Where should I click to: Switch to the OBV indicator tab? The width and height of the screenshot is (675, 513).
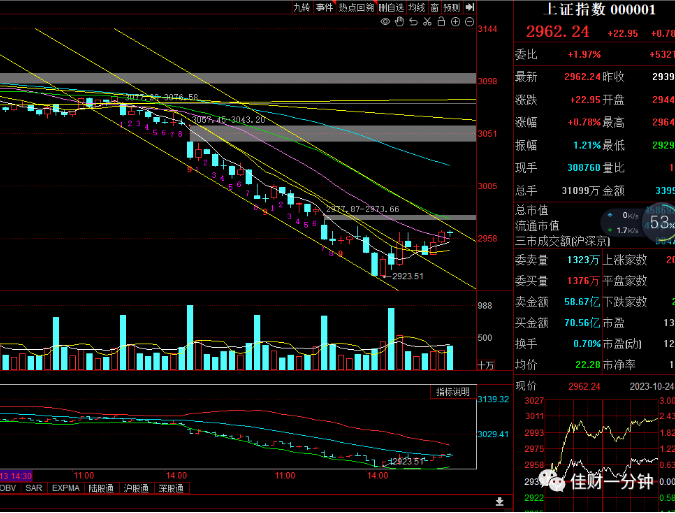click(8, 488)
